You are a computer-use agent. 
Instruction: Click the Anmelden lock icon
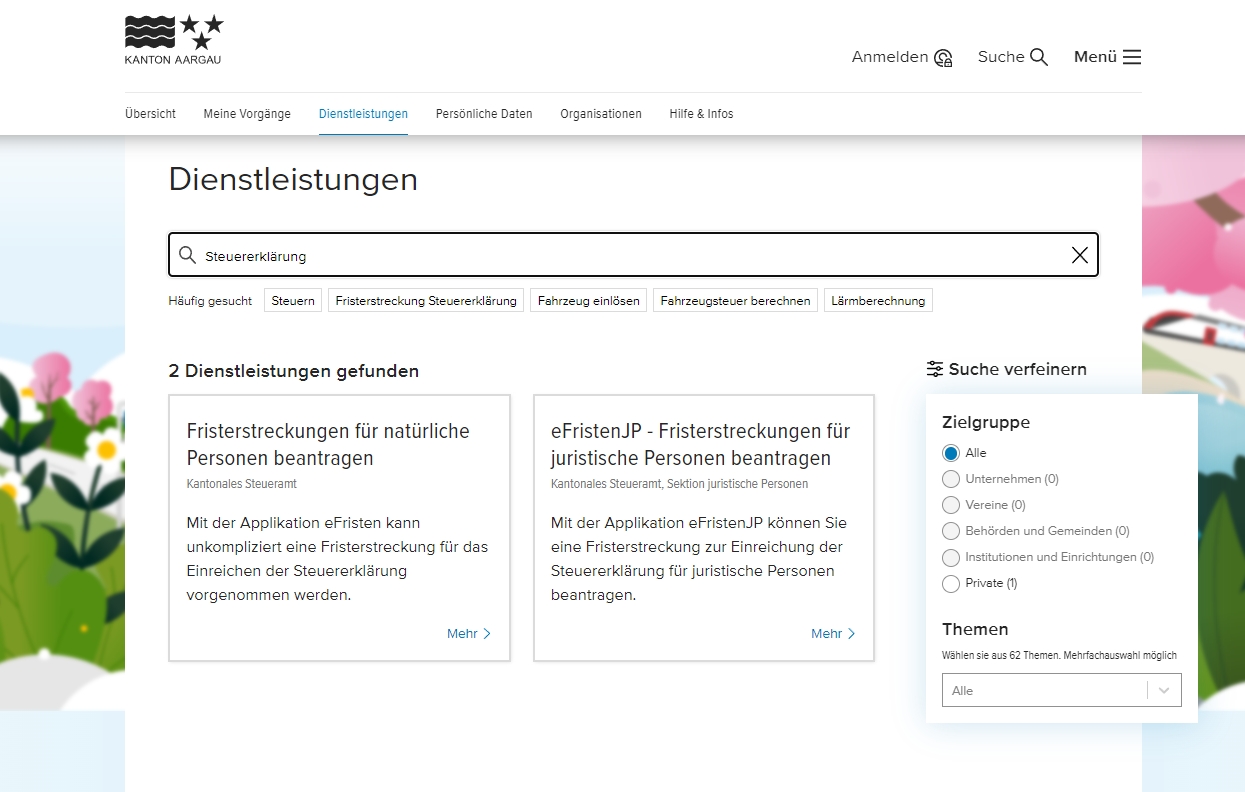943,58
